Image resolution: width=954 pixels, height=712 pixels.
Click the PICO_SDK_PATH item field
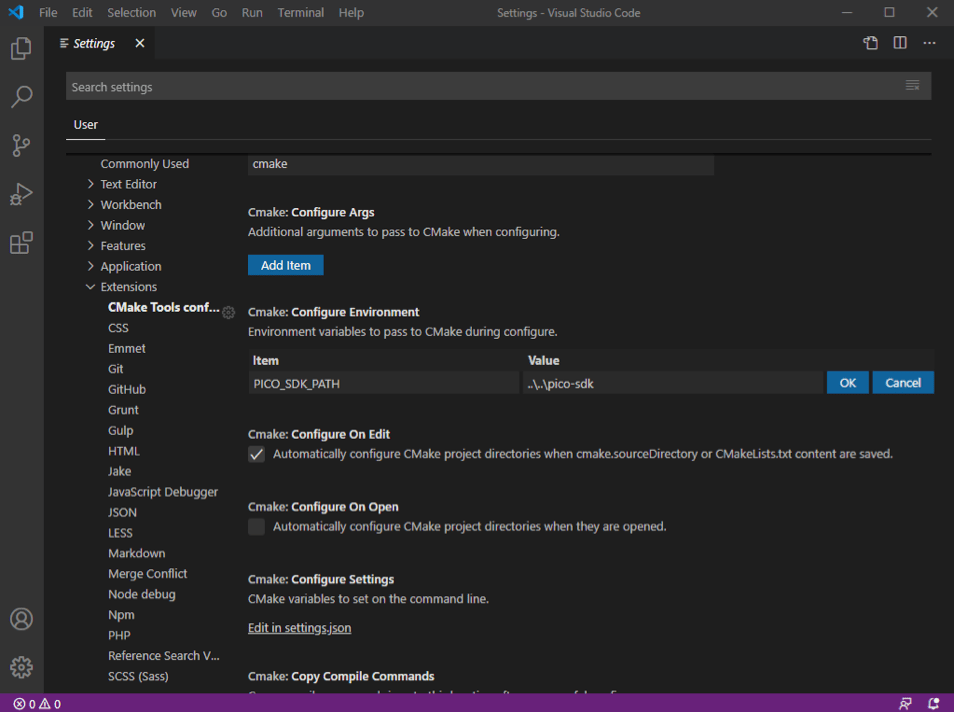point(383,383)
